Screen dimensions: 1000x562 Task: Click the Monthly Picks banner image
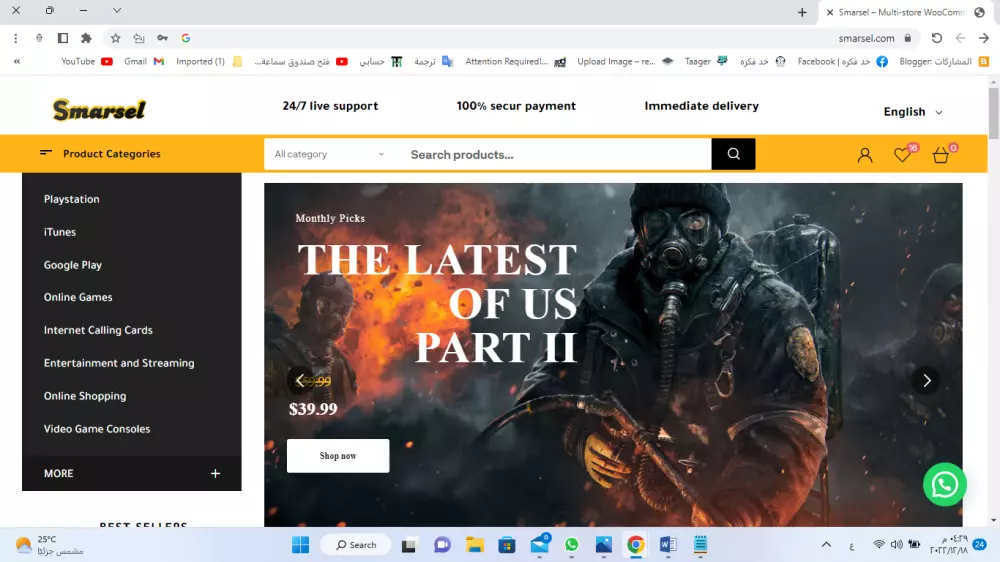pyautogui.click(x=613, y=355)
